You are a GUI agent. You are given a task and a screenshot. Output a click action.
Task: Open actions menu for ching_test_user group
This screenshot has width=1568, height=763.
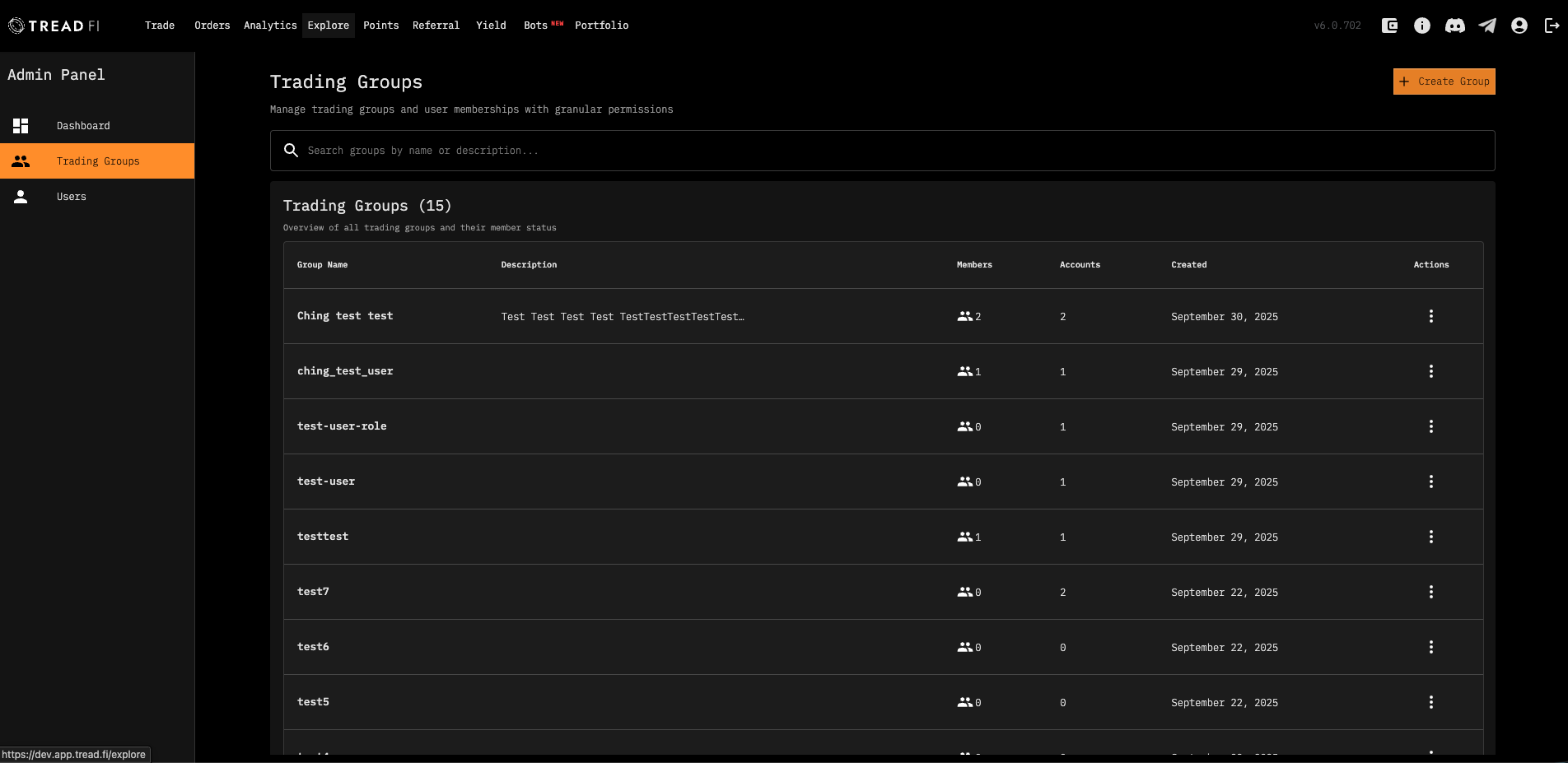pos(1430,371)
